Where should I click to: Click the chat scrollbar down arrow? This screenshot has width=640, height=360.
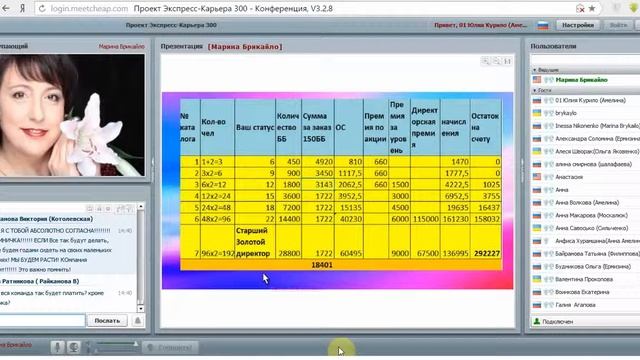[x=140, y=309]
